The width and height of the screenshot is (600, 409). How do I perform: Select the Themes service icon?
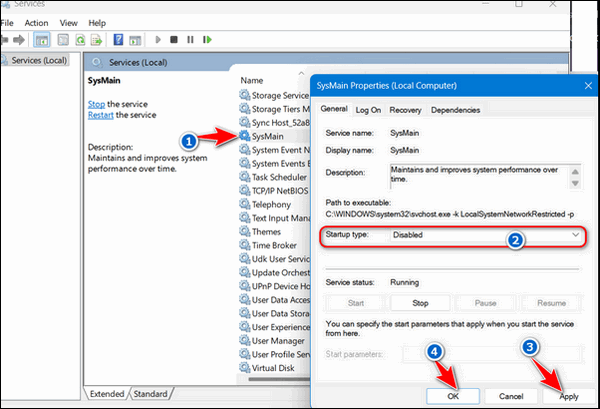[x=245, y=231]
